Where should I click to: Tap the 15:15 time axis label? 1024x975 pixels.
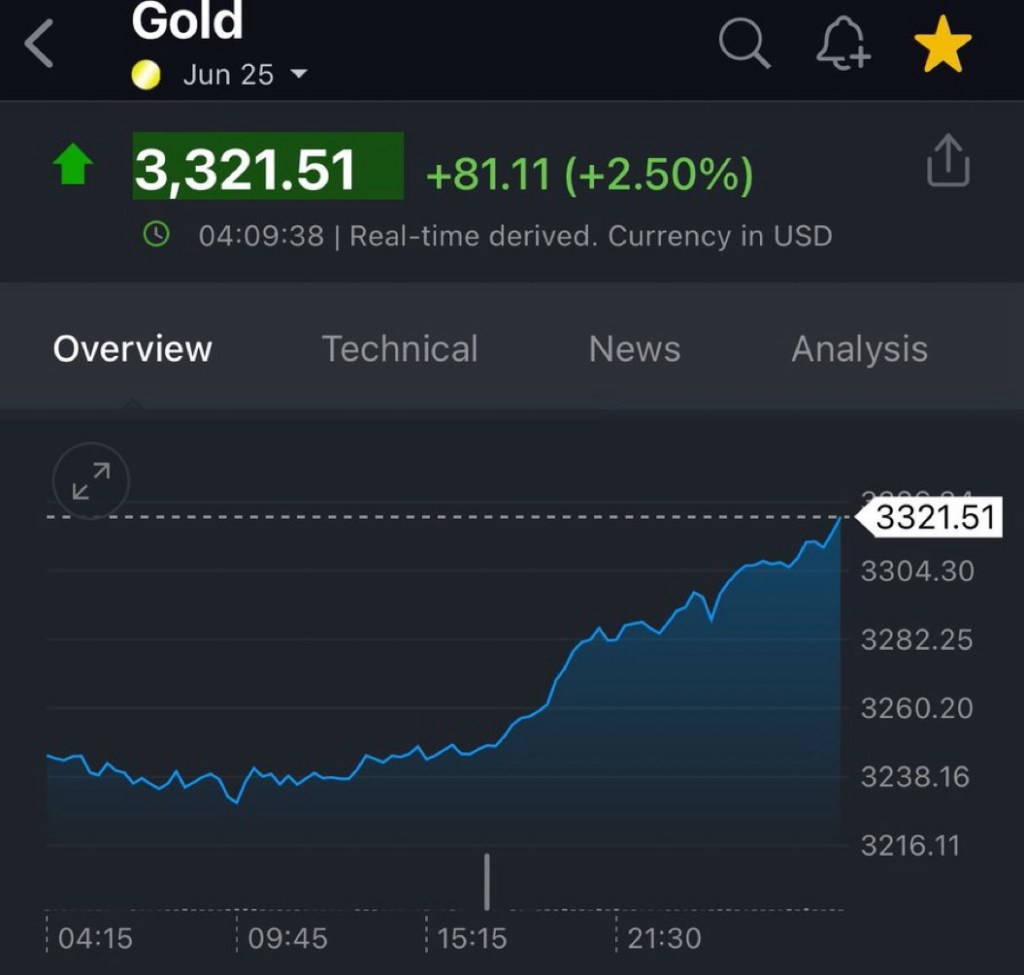click(472, 938)
